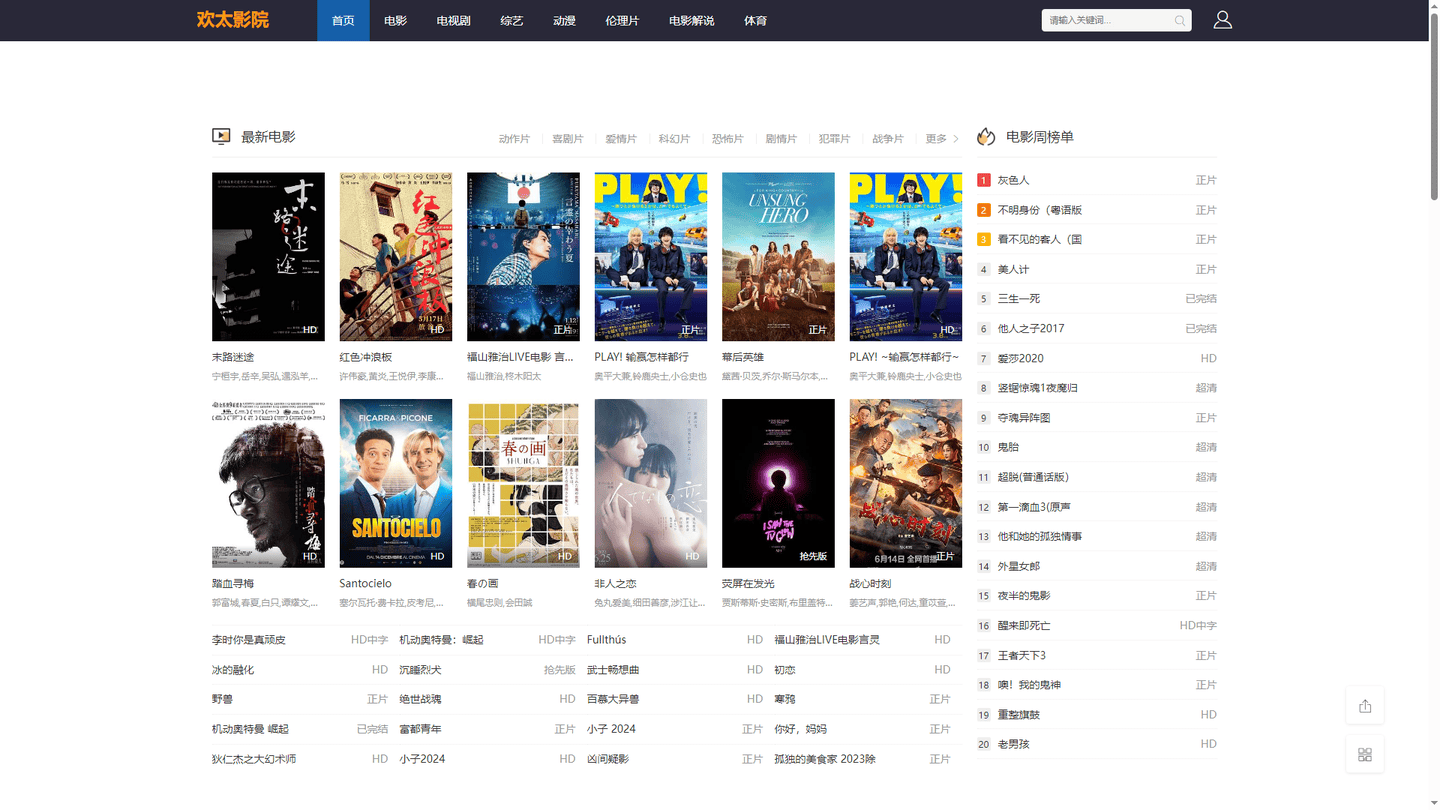Focus the keyword search field
Screen dimensions: 1440x810
click(1107, 20)
